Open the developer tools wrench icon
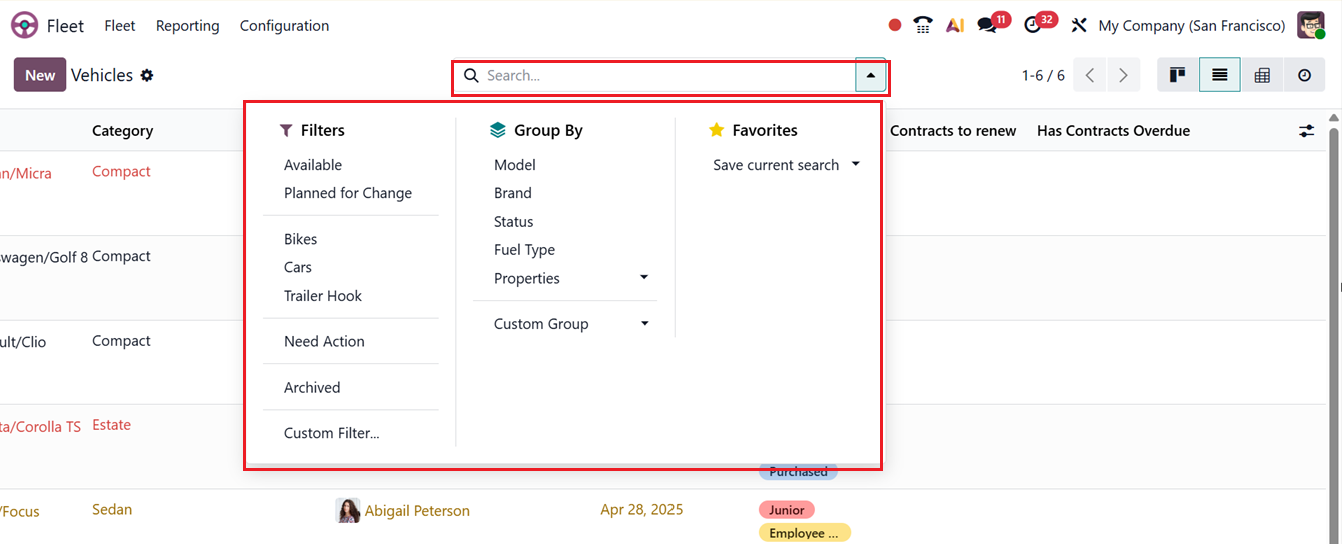 [x=1079, y=25]
